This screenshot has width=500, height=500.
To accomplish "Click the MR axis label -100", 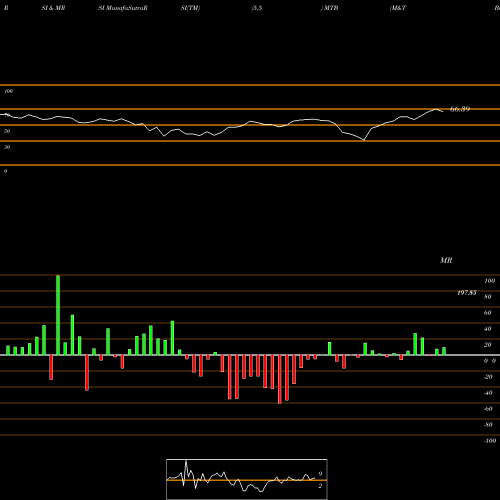I will pyautogui.click(x=490, y=441).
